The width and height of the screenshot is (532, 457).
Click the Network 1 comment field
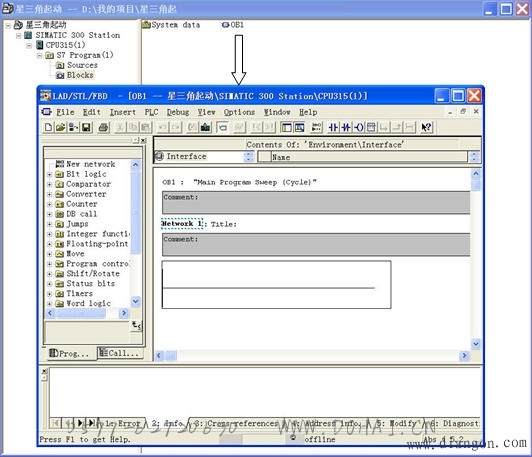coord(316,245)
